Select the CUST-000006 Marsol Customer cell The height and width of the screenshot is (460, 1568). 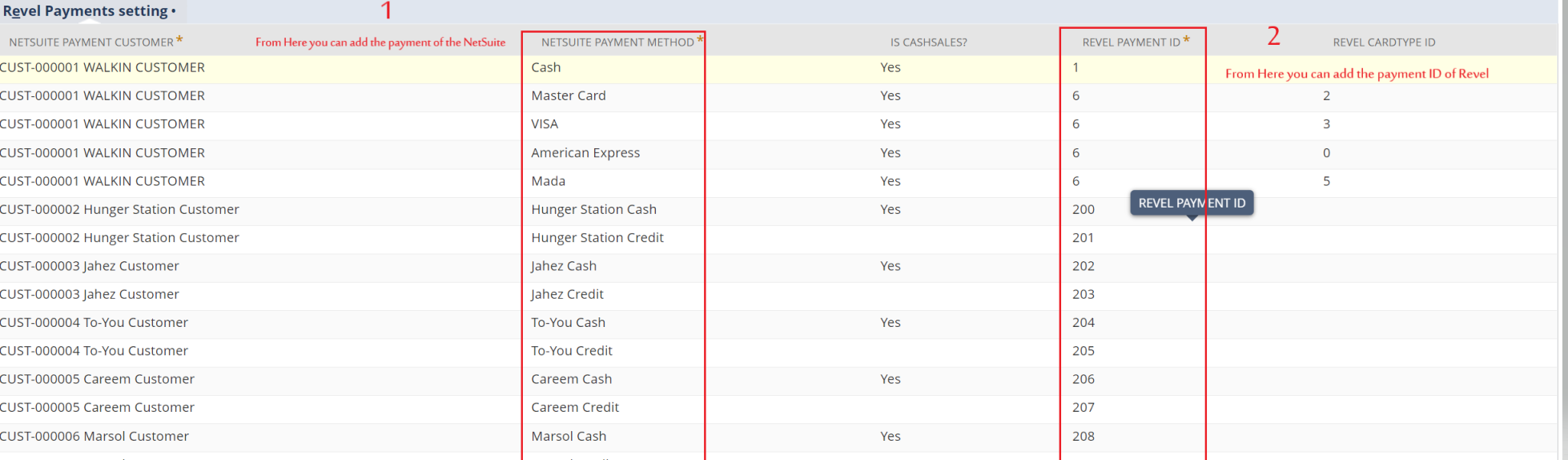coord(94,437)
